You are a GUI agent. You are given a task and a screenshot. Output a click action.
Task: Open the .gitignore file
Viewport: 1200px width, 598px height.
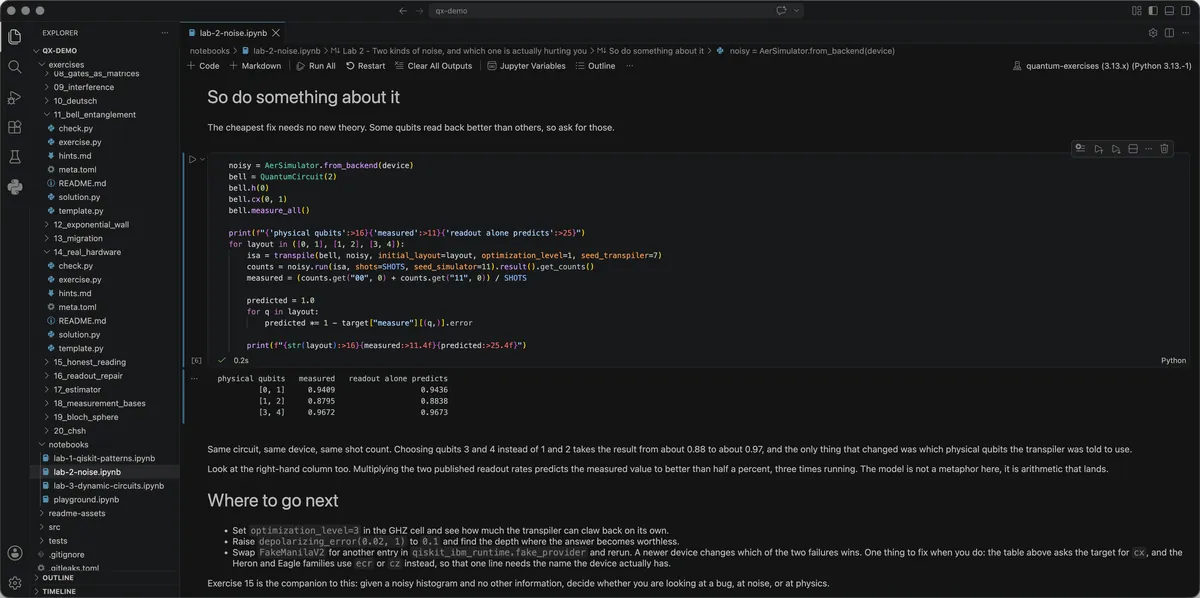pyautogui.click(x=106, y=554)
